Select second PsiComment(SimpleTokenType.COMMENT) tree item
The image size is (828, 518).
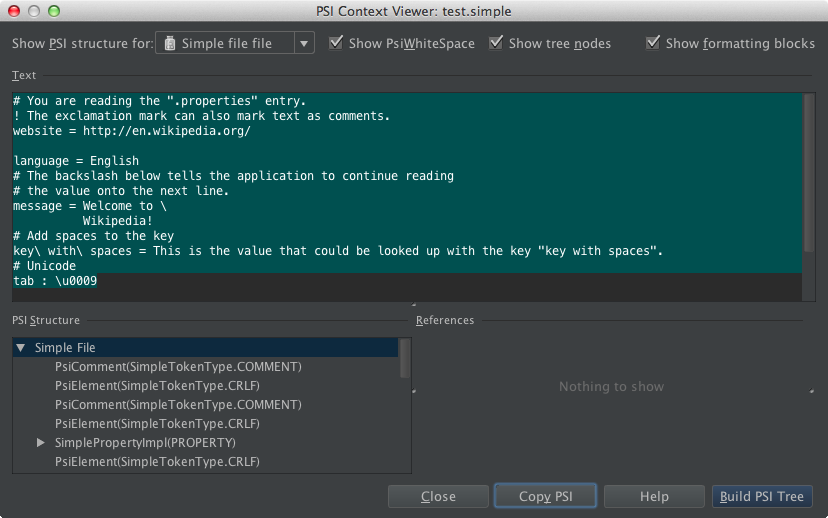(178, 405)
